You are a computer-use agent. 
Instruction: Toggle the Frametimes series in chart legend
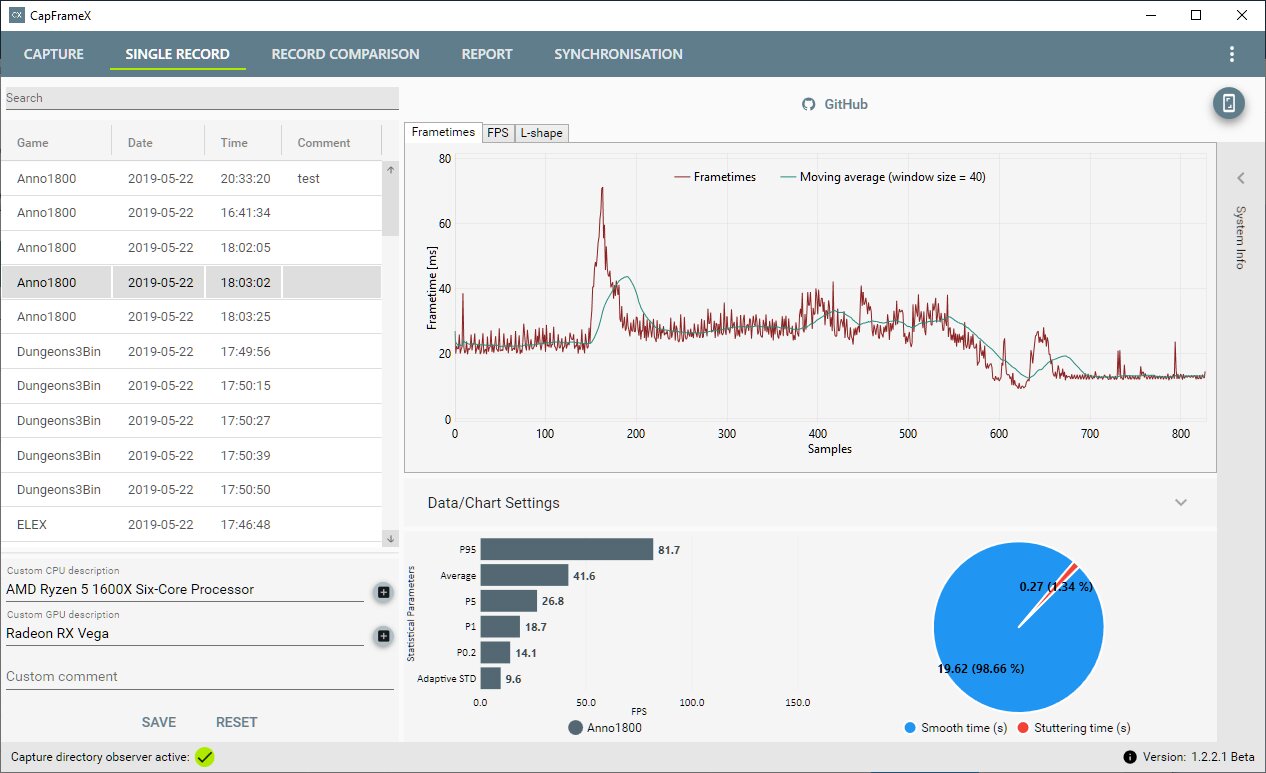[x=715, y=177]
